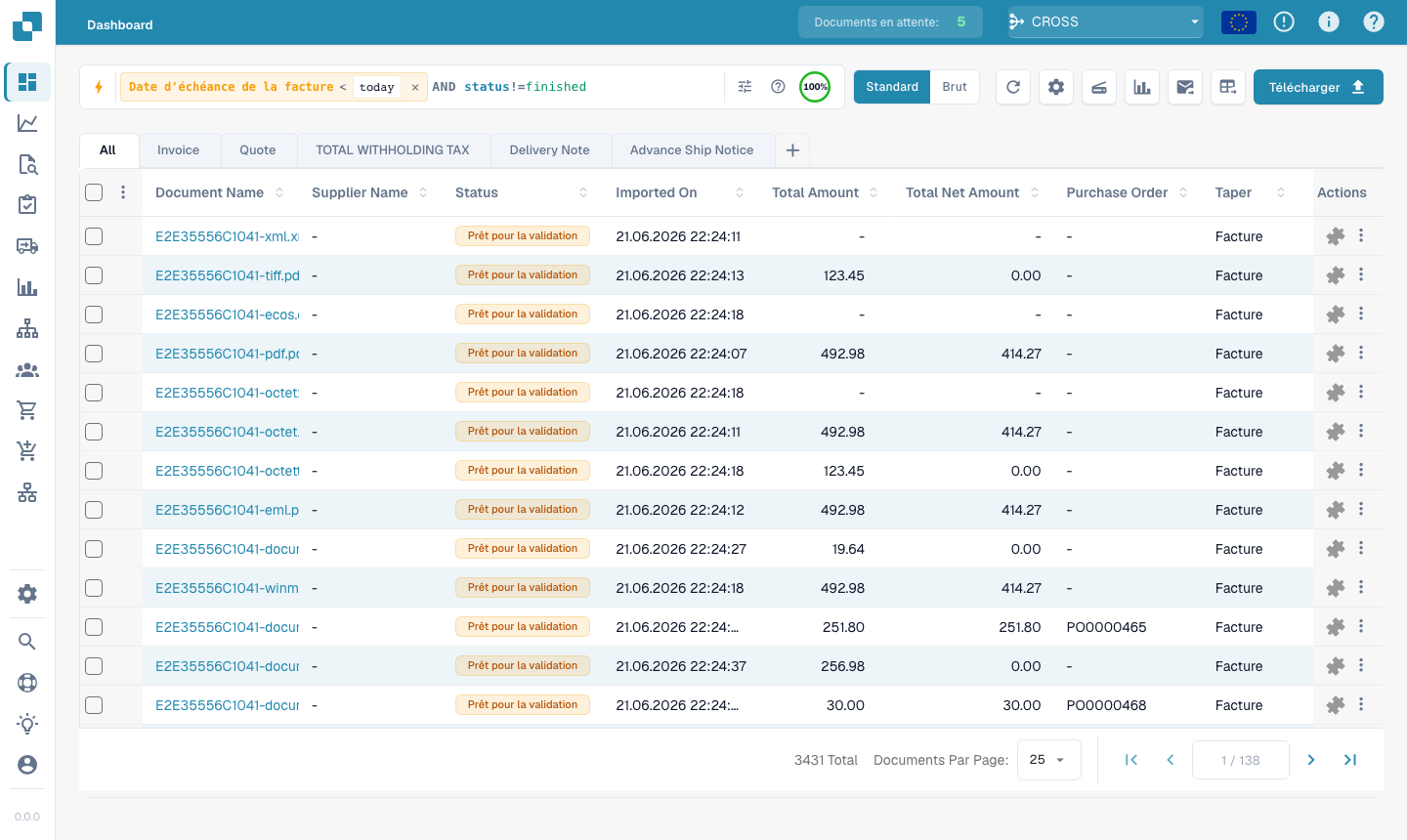Switch to the Invoice tab
Image resolution: width=1407 pixels, height=840 pixels.
[178, 150]
